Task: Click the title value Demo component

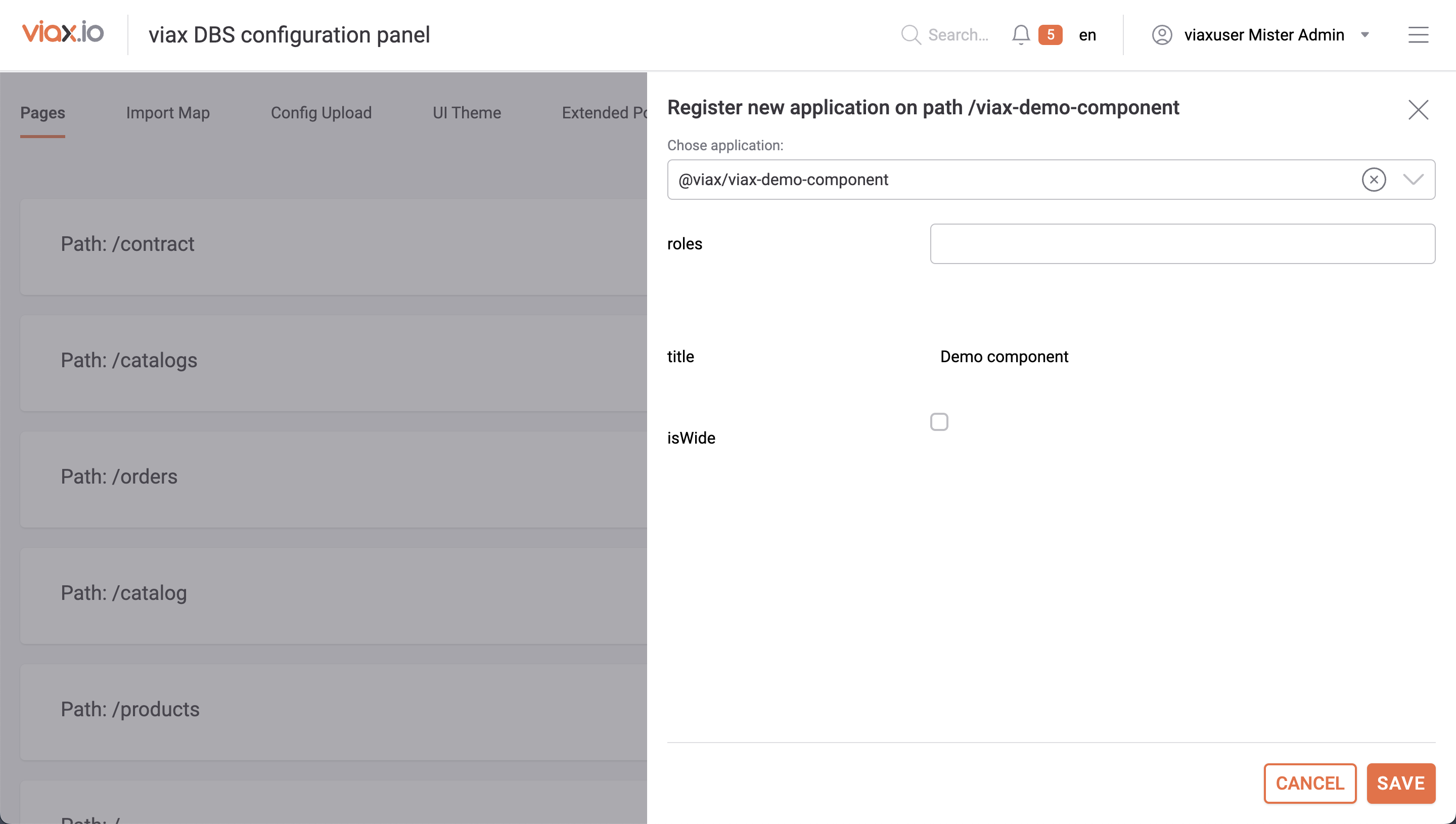Action: tap(1004, 357)
